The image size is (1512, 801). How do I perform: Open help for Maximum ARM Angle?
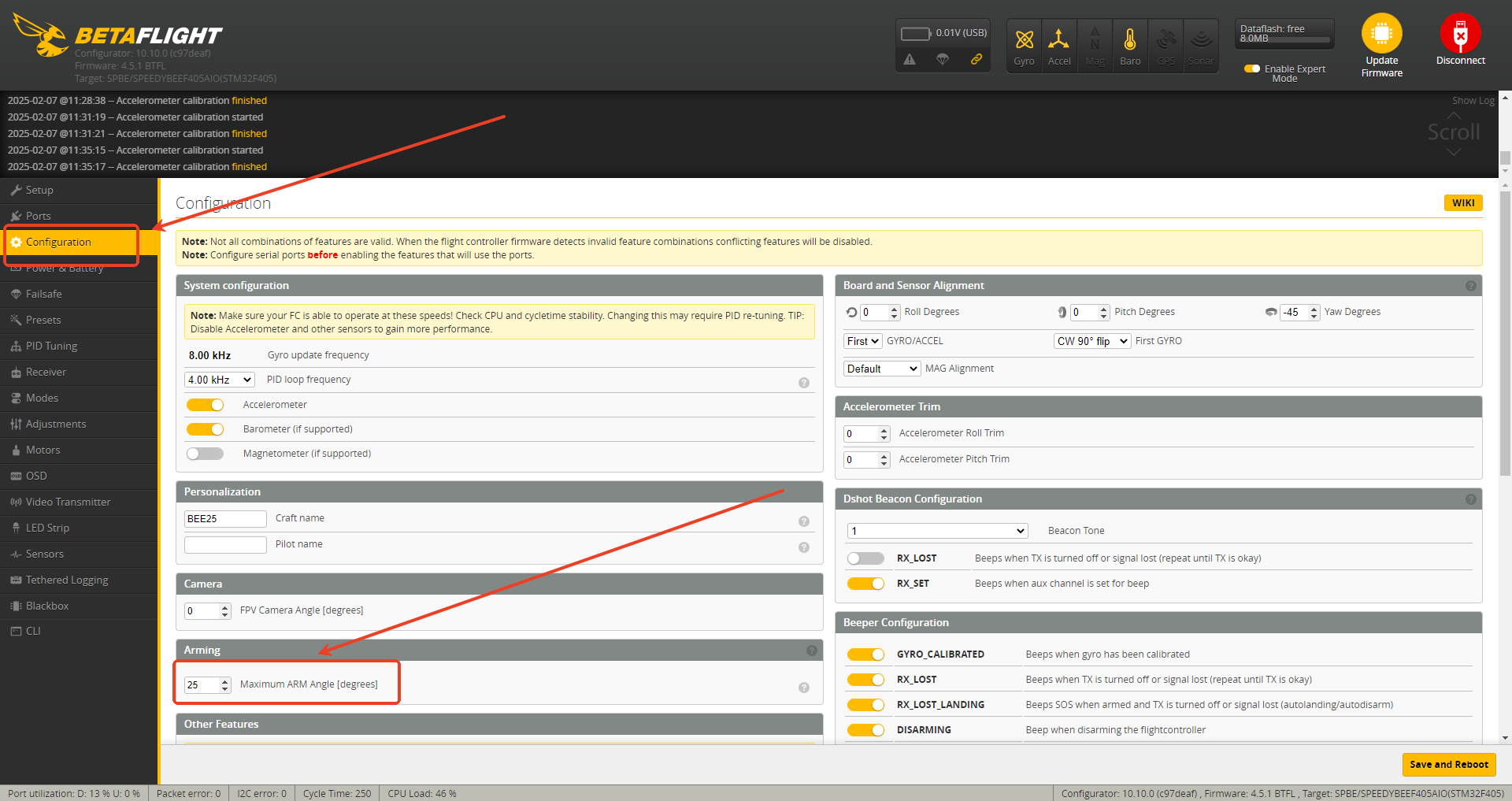coord(804,688)
